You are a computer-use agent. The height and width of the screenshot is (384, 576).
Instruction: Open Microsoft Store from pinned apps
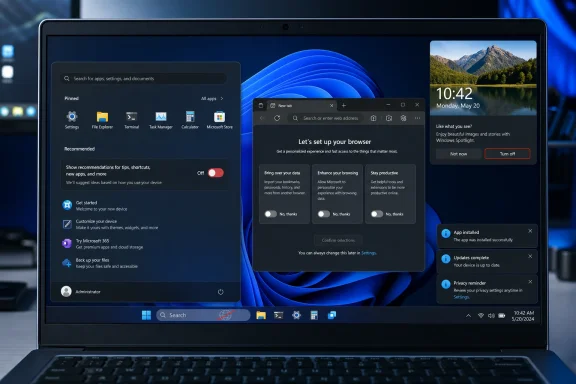[x=219, y=120]
